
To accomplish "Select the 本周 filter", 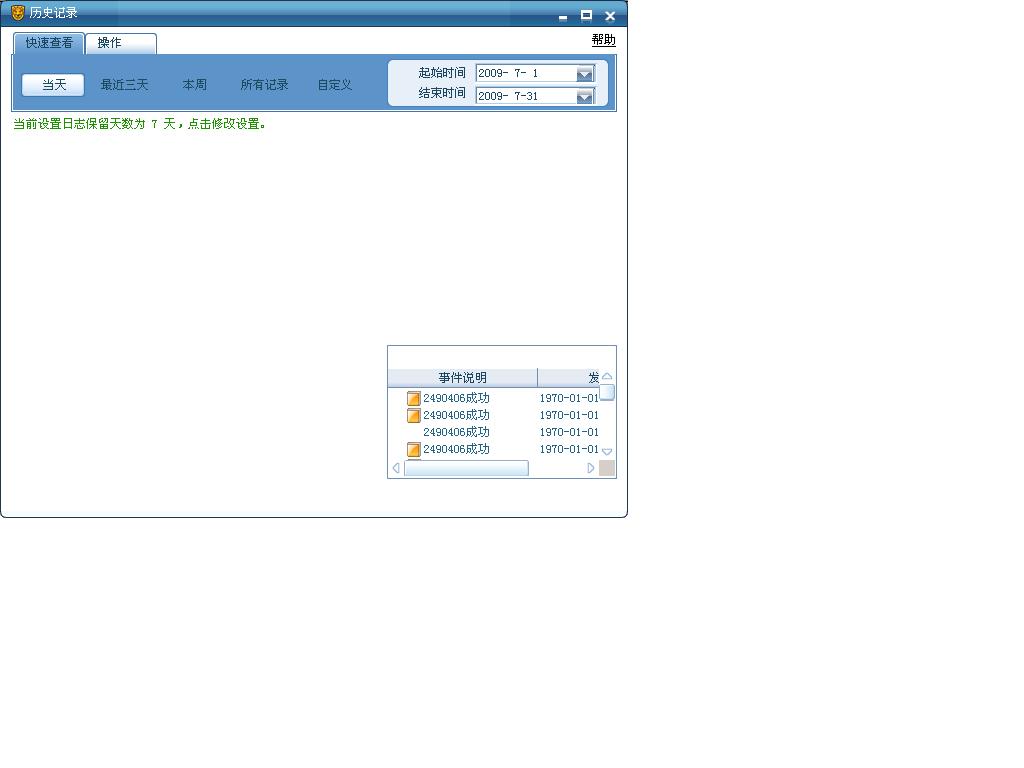I will coord(195,85).
